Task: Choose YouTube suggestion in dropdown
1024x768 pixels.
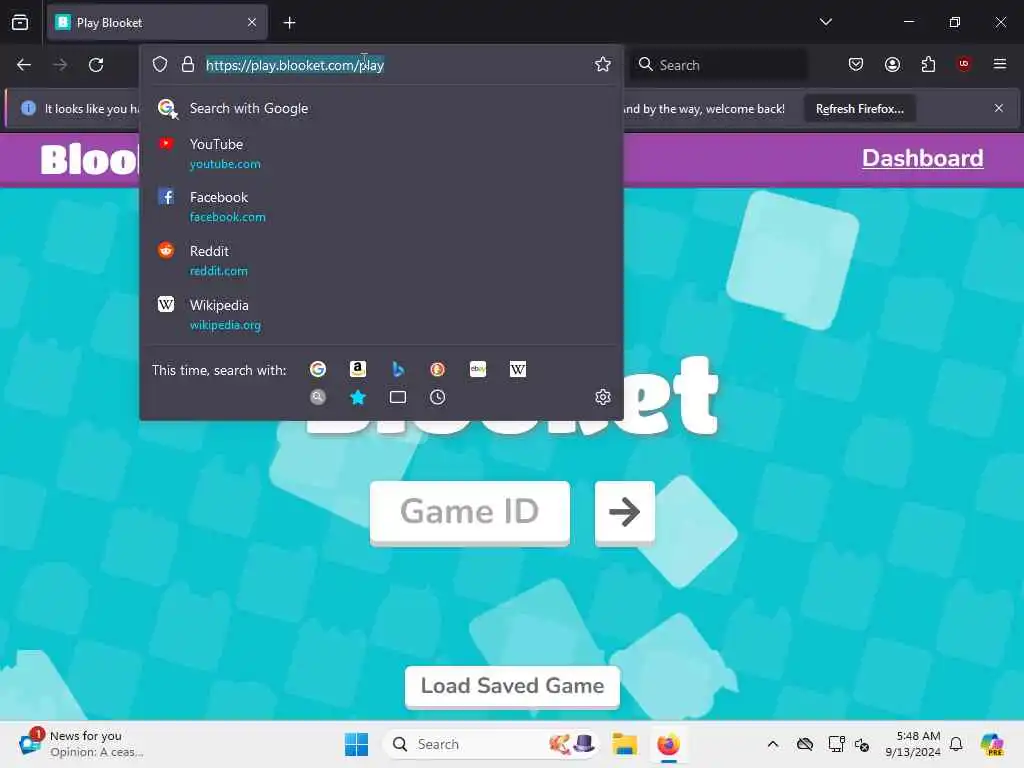Action: 381,153
